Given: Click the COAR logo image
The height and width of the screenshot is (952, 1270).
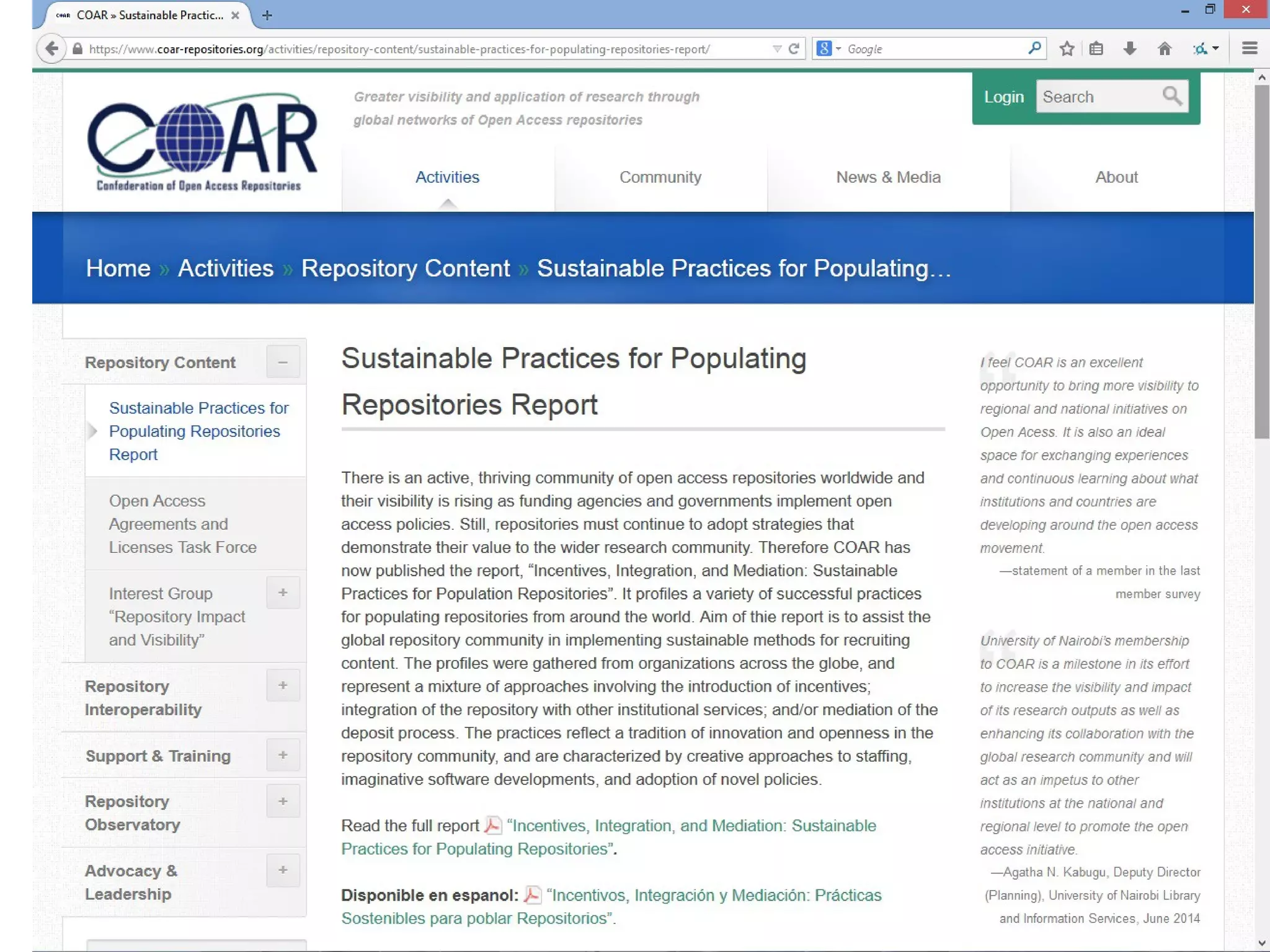Looking at the screenshot, I should pos(201,142).
